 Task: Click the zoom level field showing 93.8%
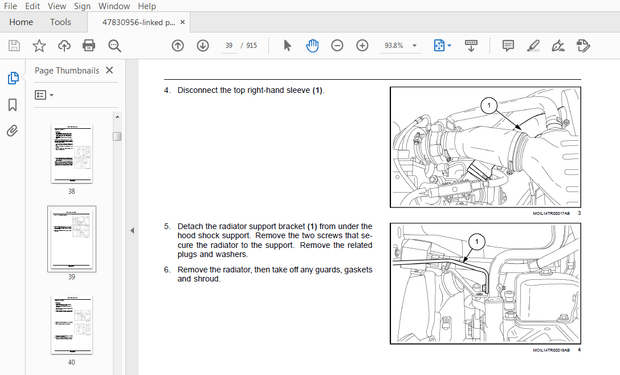point(394,46)
